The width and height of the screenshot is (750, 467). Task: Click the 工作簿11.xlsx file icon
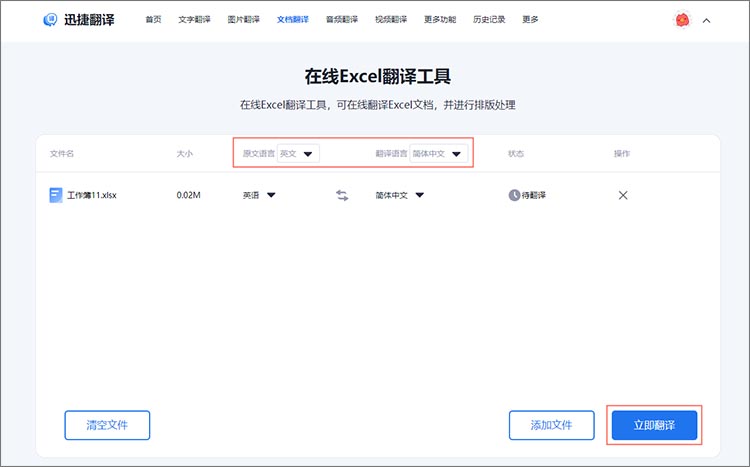(x=55, y=195)
